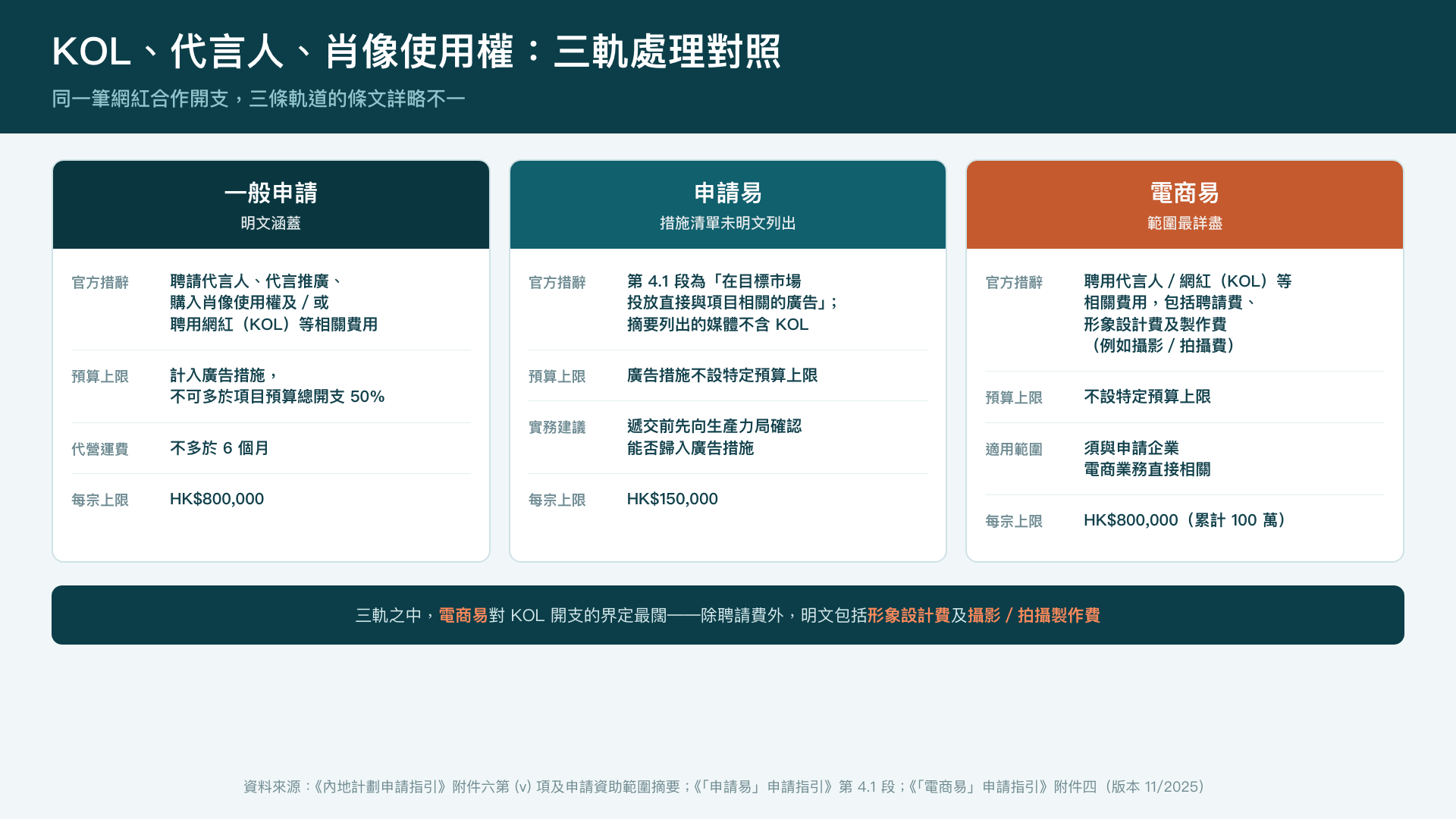The height and width of the screenshot is (819, 1456).
Task: Click 每宗上限 label in the 申請易 card
Action: 557,500
